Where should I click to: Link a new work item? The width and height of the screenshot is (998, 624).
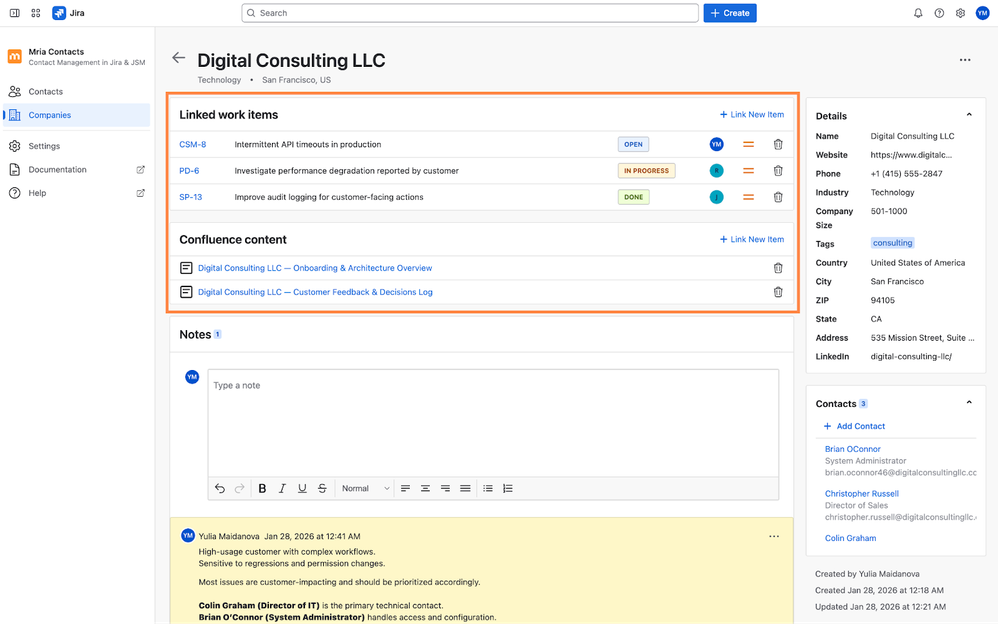click(752, 115)
